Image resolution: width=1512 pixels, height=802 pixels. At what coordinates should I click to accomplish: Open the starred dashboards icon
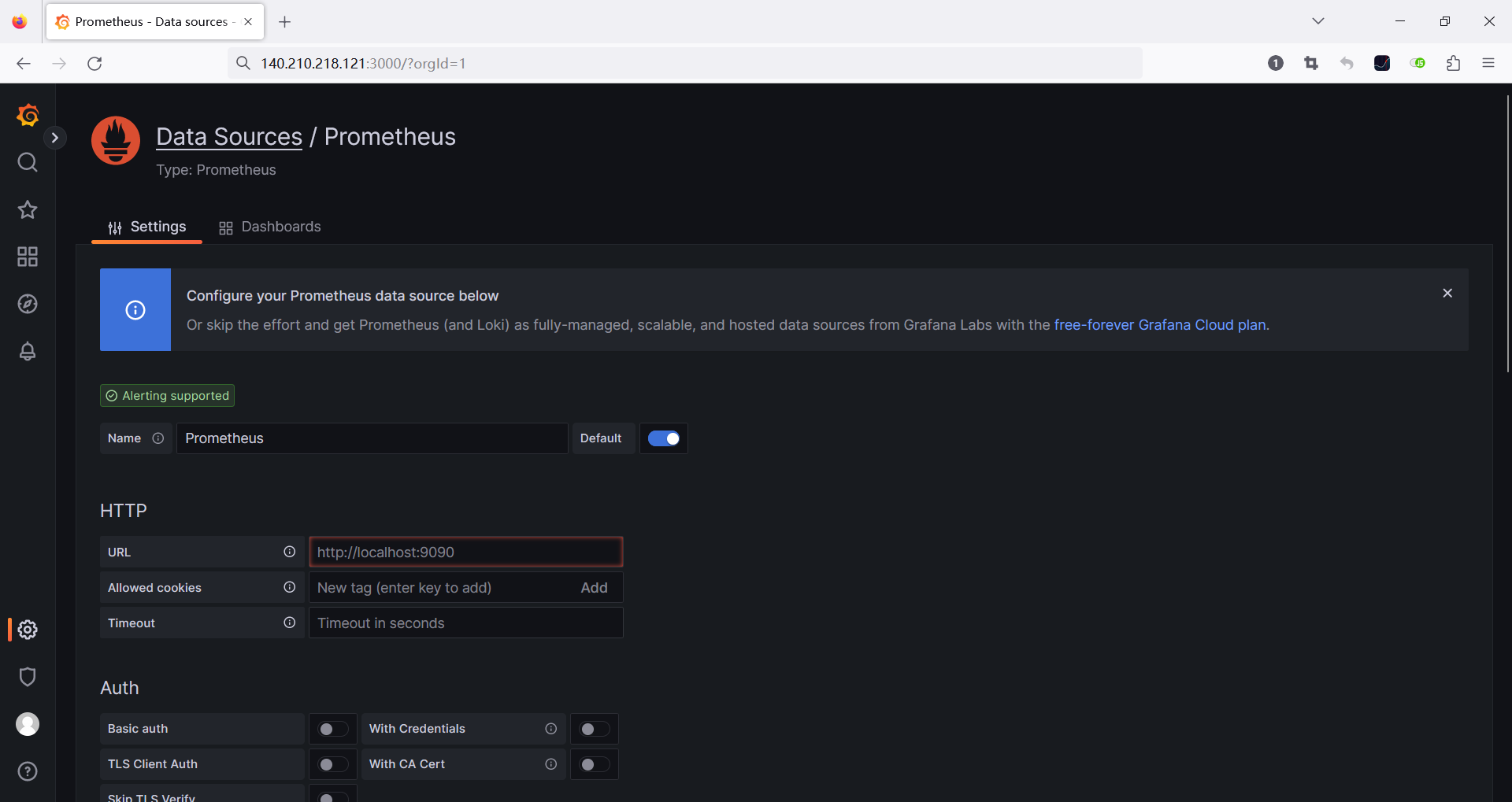28,209
